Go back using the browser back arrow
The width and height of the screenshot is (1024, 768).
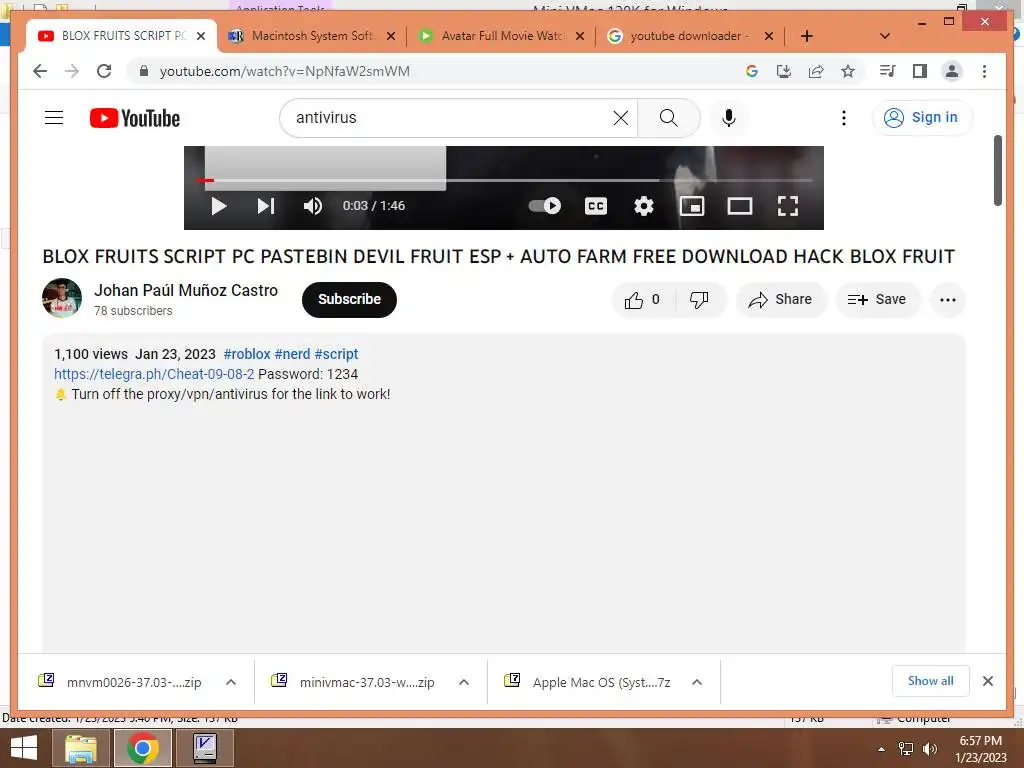pyautogui.click(x=40, y=71)
